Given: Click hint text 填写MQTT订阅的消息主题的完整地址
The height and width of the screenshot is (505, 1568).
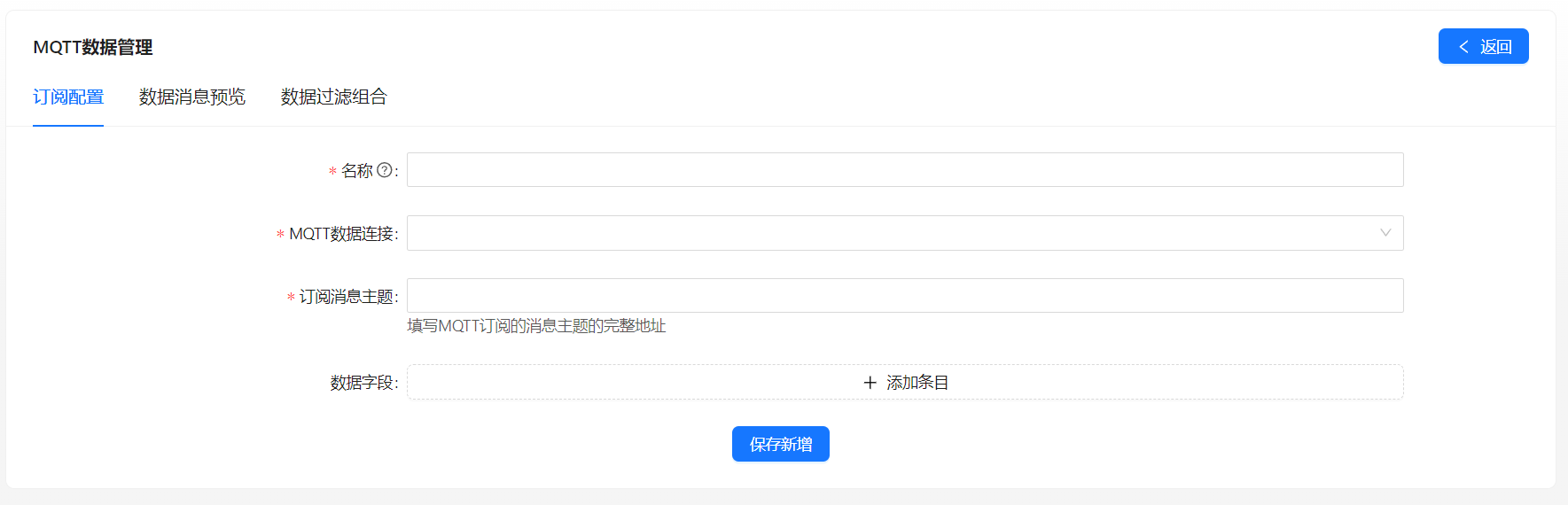Looking at the screenshot, I should 536,326.
